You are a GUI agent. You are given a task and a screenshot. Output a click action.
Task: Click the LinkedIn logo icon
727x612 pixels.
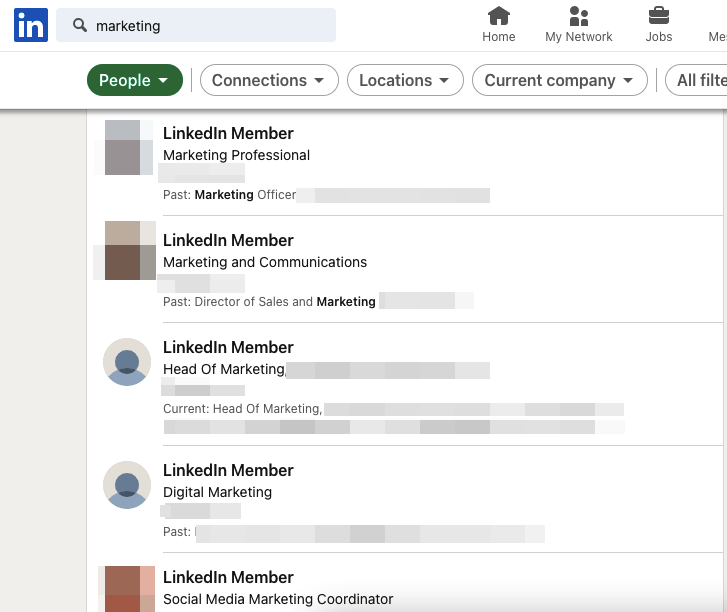(31, 25)
